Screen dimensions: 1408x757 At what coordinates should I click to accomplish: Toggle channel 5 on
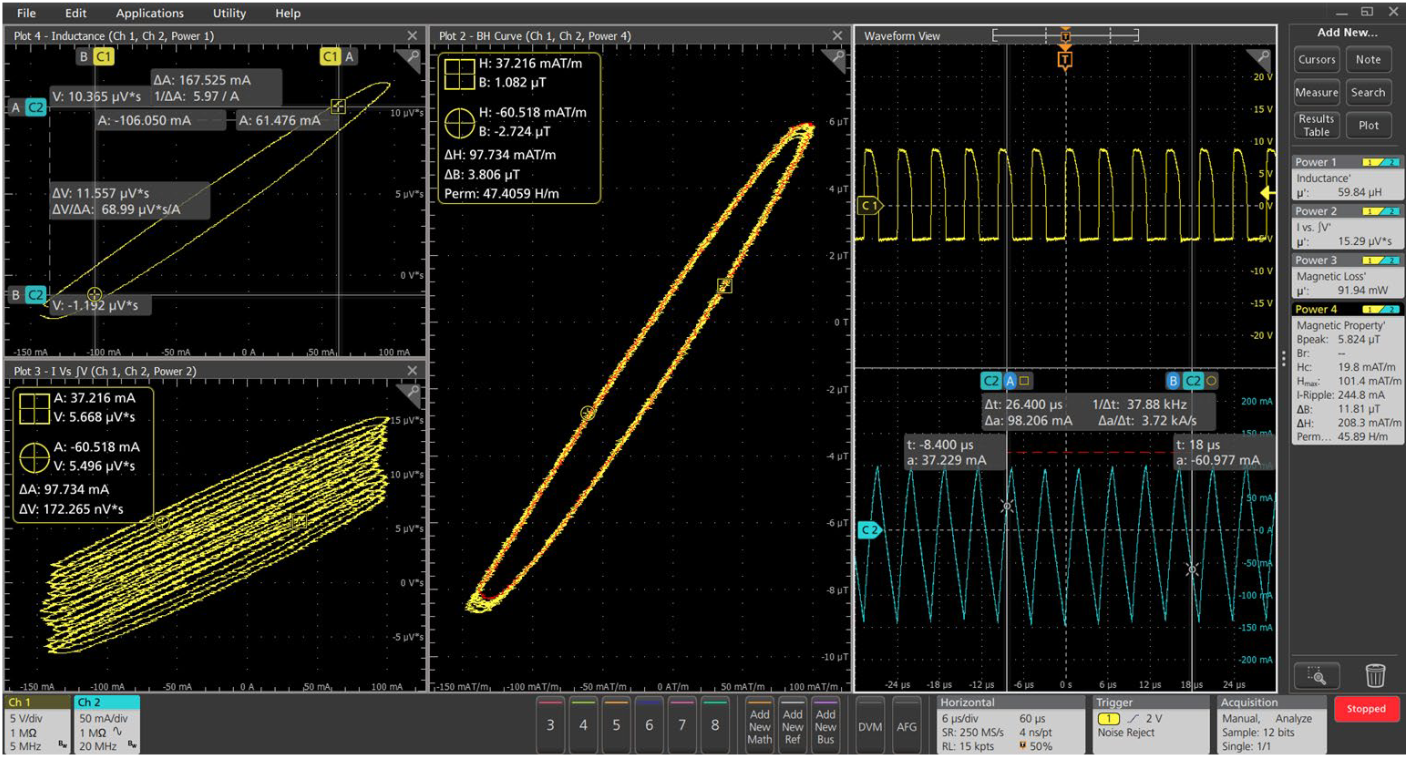(x=616, y=725)
